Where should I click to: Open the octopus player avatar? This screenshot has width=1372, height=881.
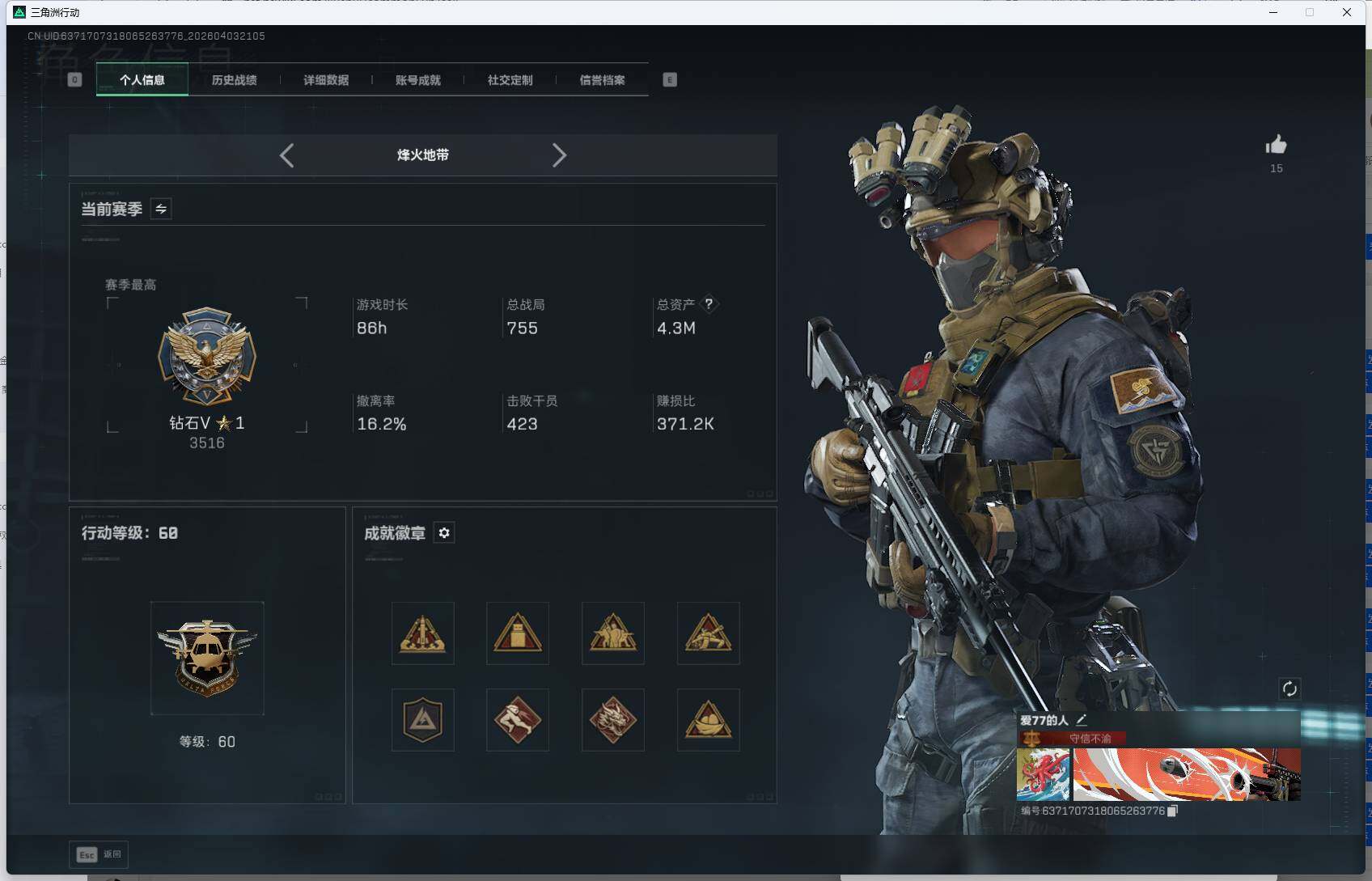[1044, 774]
